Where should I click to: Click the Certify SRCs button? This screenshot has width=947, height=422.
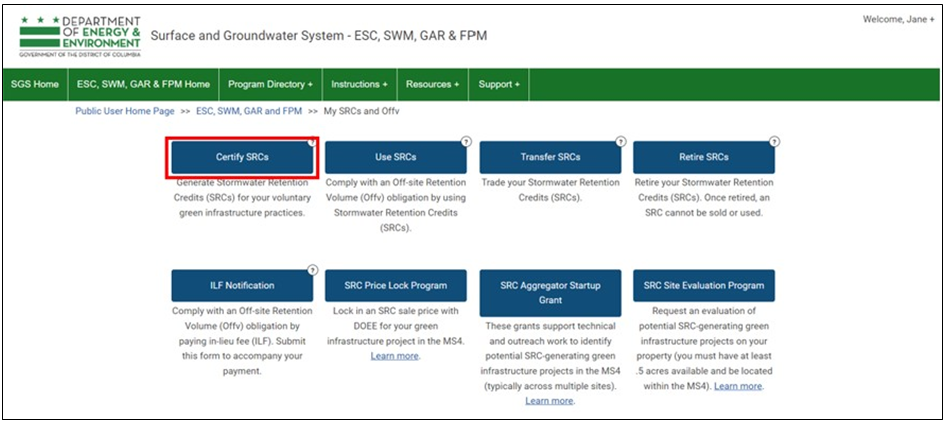click(x=242, y=158)
